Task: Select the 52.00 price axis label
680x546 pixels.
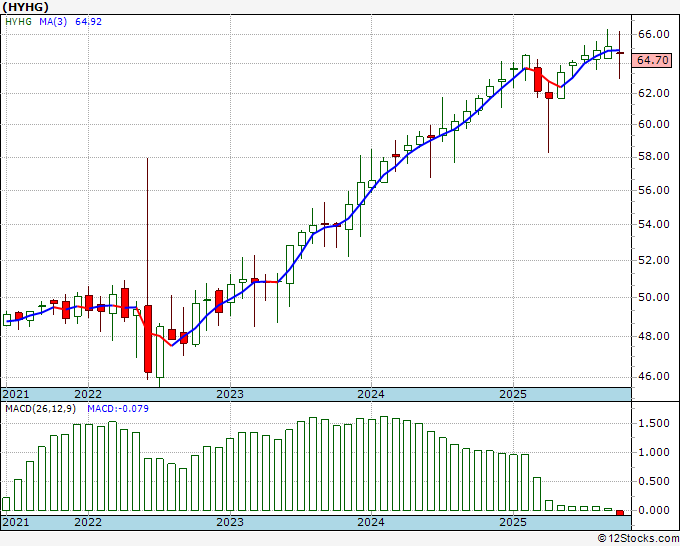Action: pos(653,260)
